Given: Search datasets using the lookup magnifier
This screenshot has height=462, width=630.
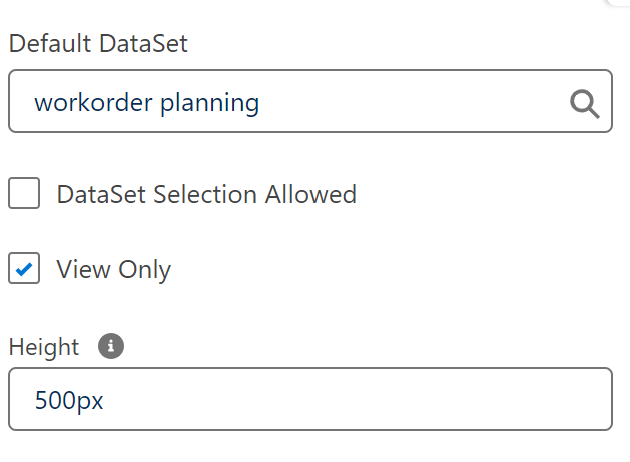Looking at the screenshot, I should tap(584, 102).
